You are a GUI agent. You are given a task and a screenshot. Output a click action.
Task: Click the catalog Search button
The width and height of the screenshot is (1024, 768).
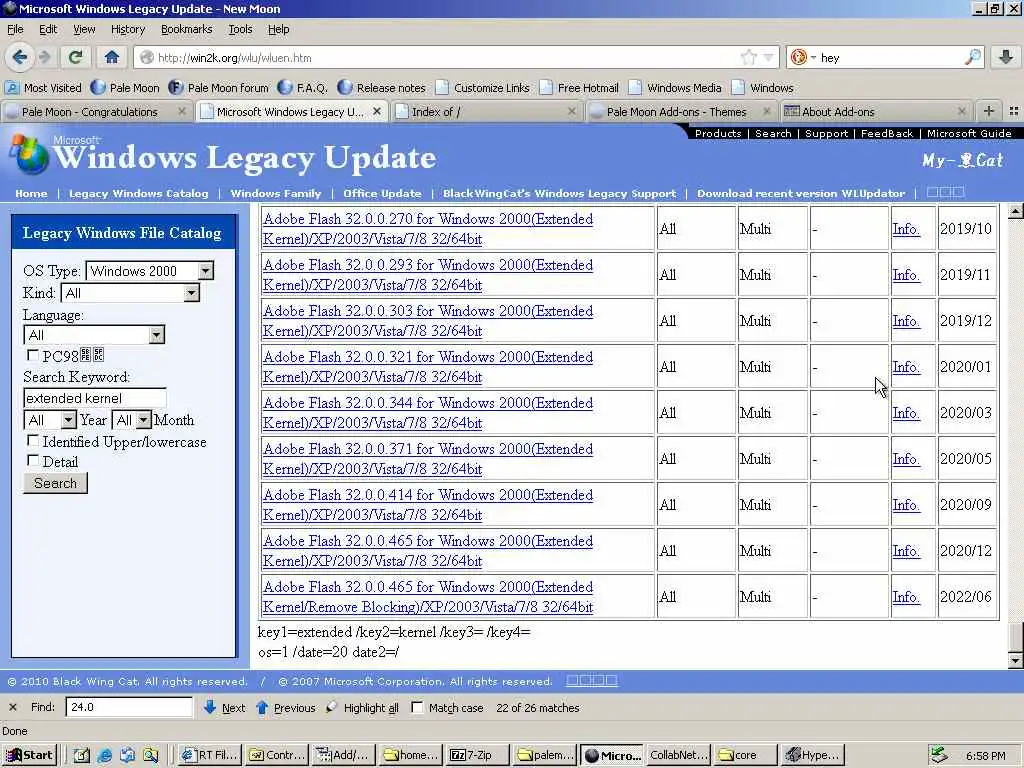pos(56,483)
